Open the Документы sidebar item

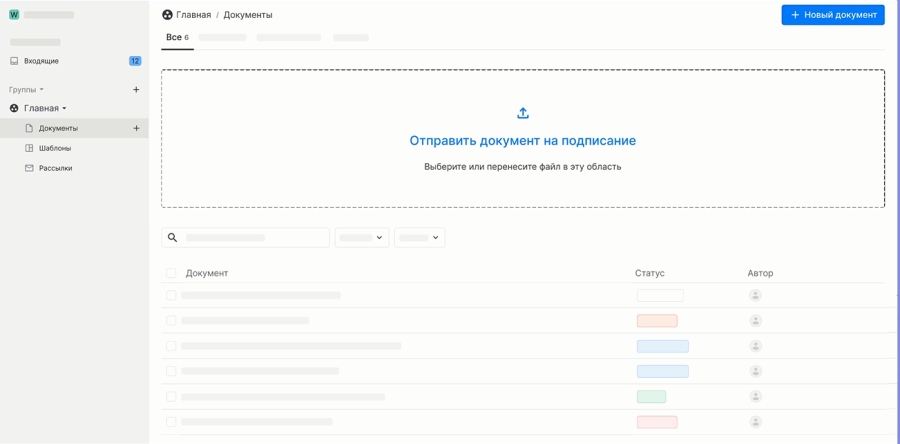(74, 128)
